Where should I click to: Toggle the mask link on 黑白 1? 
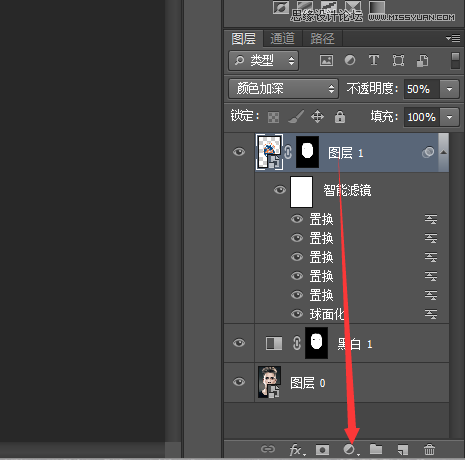click(297, 343)
